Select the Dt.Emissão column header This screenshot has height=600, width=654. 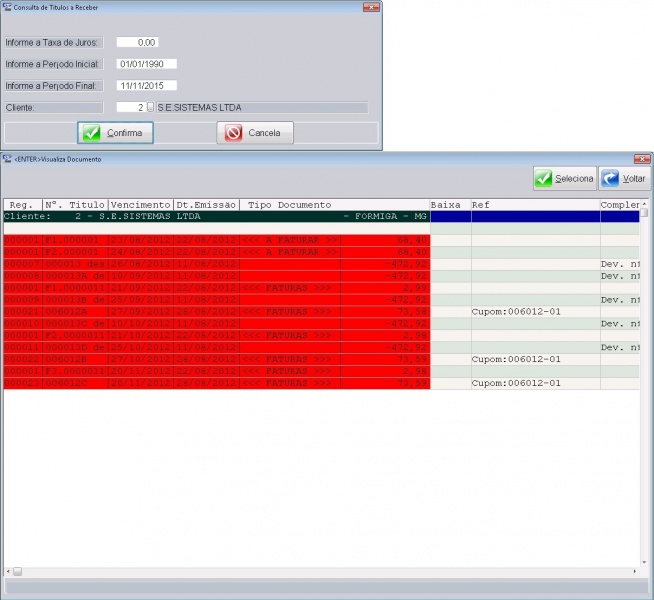pos(206,205)
